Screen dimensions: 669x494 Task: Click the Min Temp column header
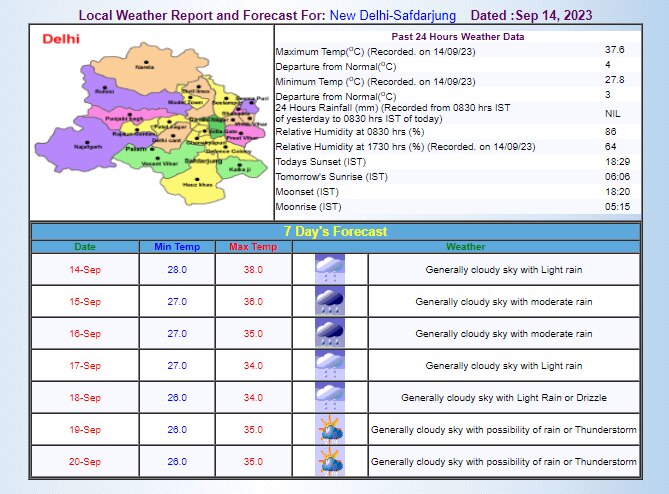[177, 247]
